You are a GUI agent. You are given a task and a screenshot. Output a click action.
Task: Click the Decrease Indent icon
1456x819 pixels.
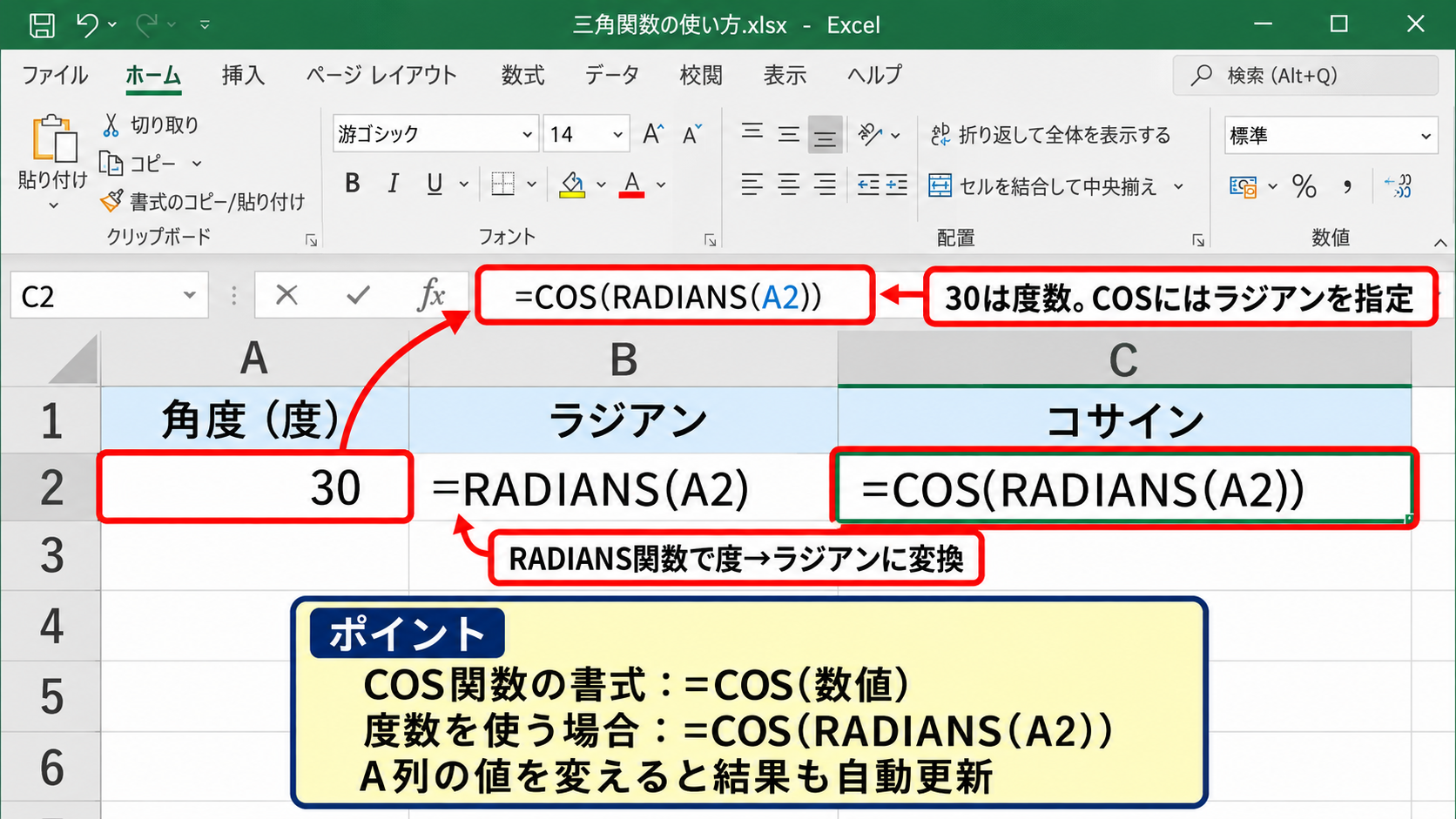point(868,185)
